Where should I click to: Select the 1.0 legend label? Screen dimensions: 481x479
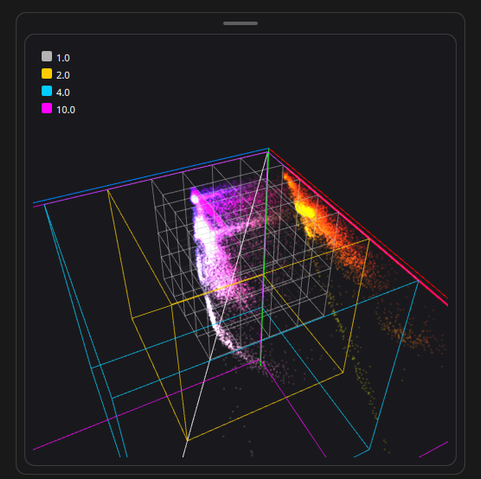click(63, 58)
